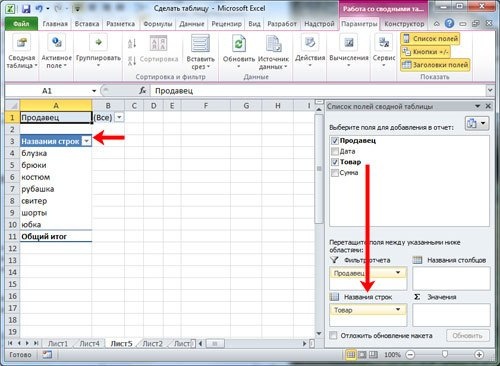Open the Действия ribbon icon
The width and height of the screenshot is (500, 366).
click(310, 43)
